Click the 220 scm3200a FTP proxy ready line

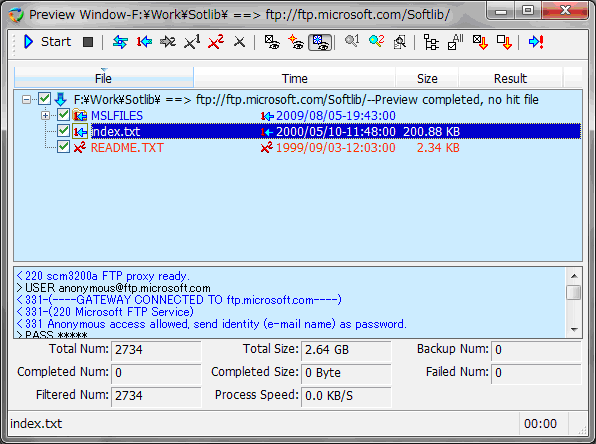point(103,276)
